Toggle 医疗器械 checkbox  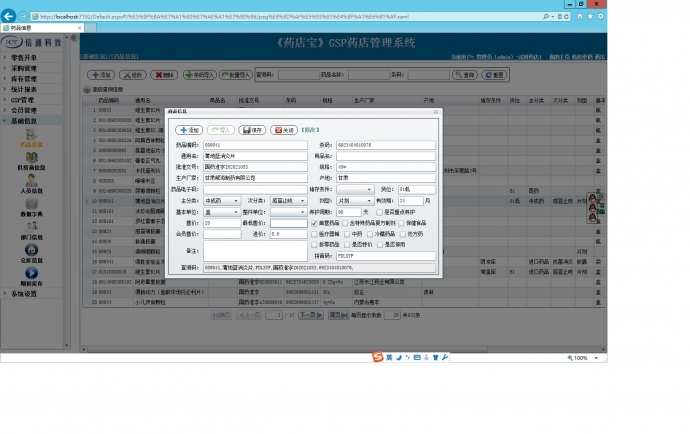point(314,234)
